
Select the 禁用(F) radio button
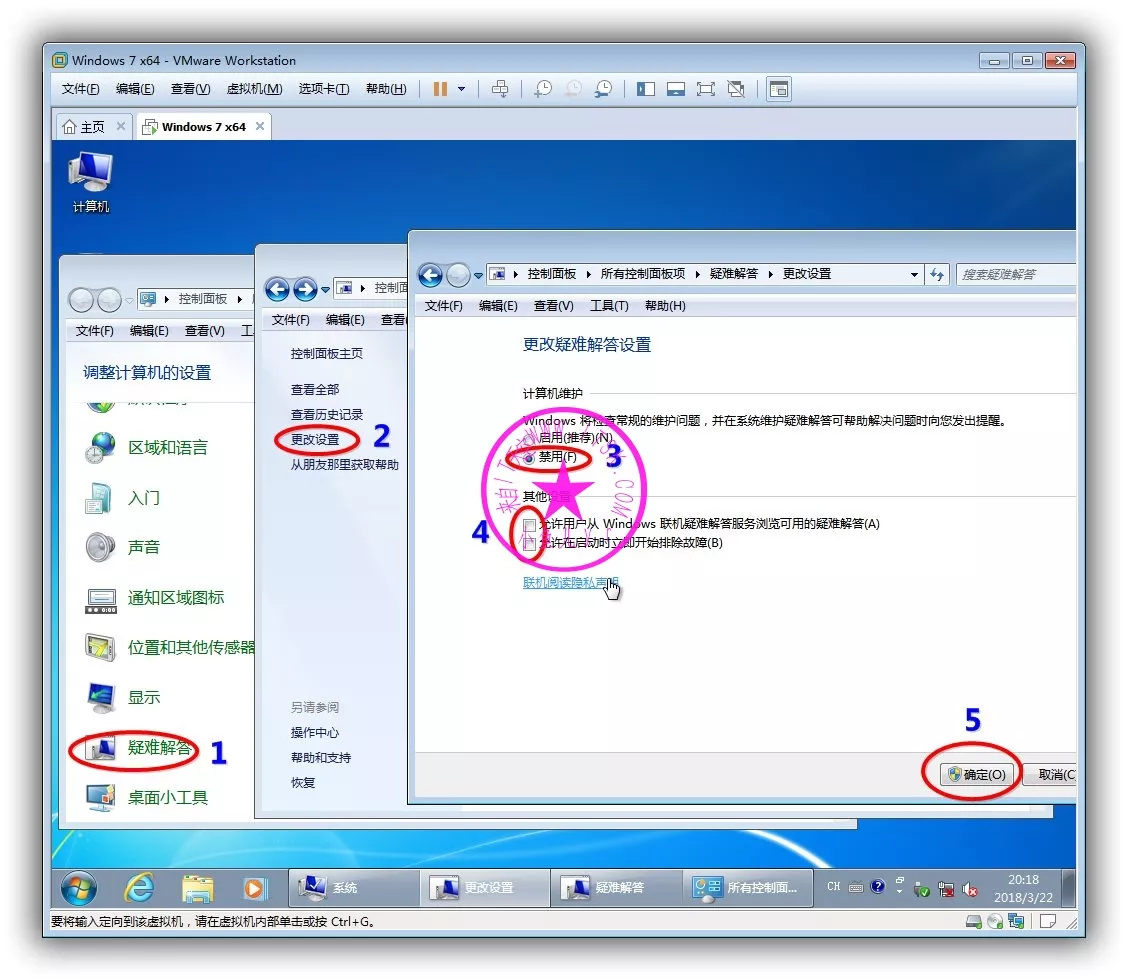(x=529, y=457)
